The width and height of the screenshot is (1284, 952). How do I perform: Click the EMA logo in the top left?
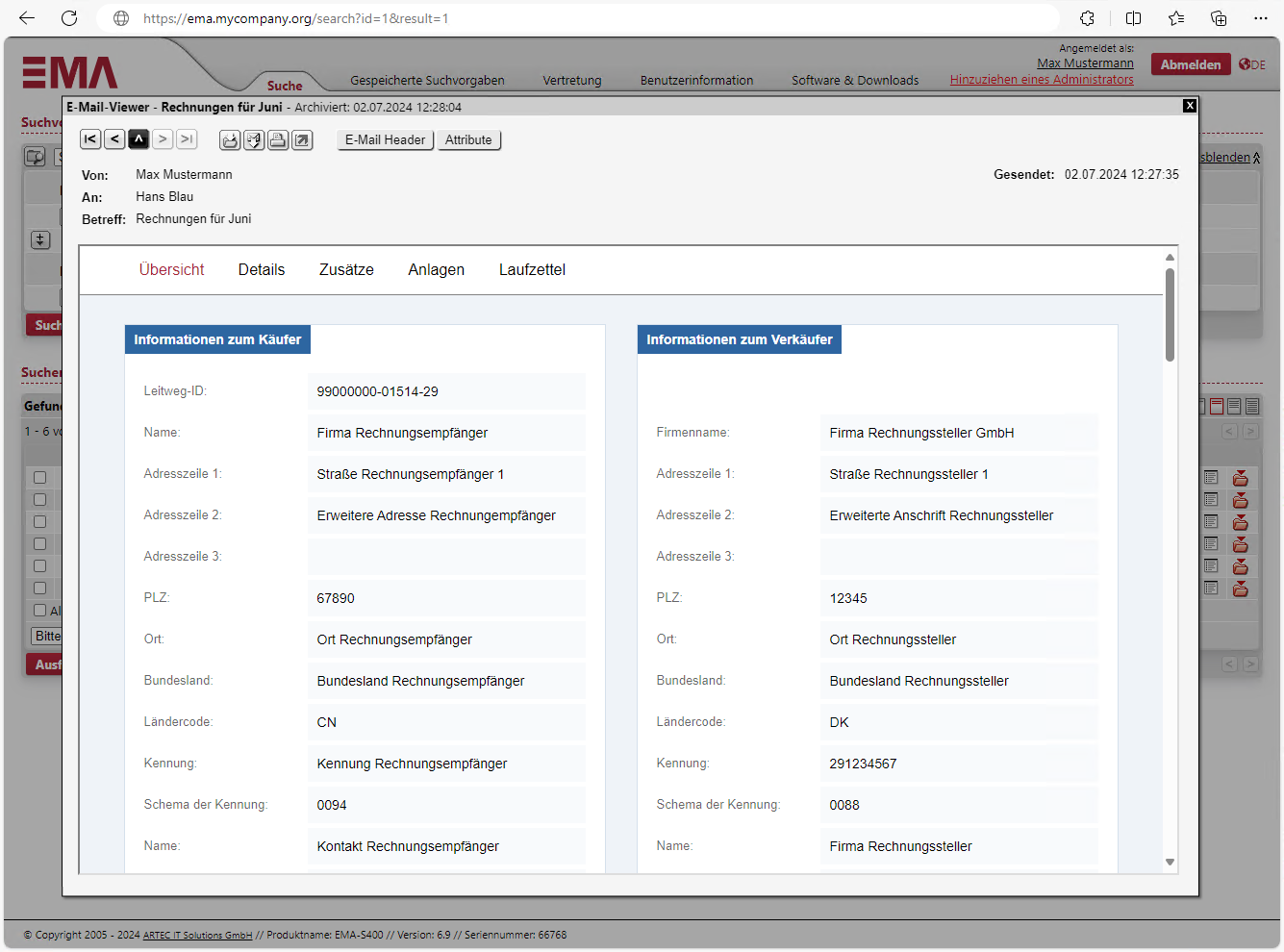click(67, 70)
